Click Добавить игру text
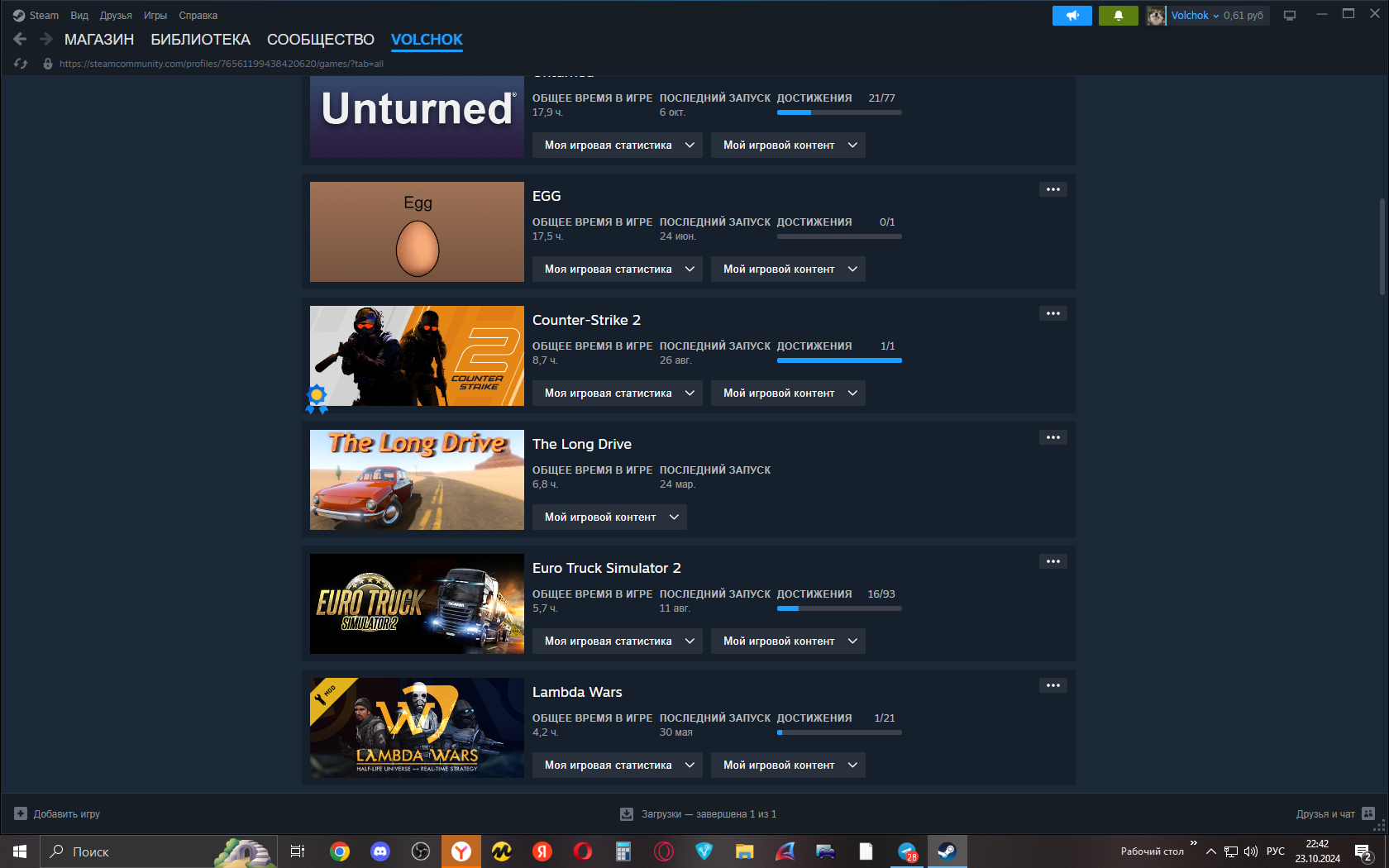This screenshot has height=868, width=1389. pyautogui.click(x=67, y=814)
